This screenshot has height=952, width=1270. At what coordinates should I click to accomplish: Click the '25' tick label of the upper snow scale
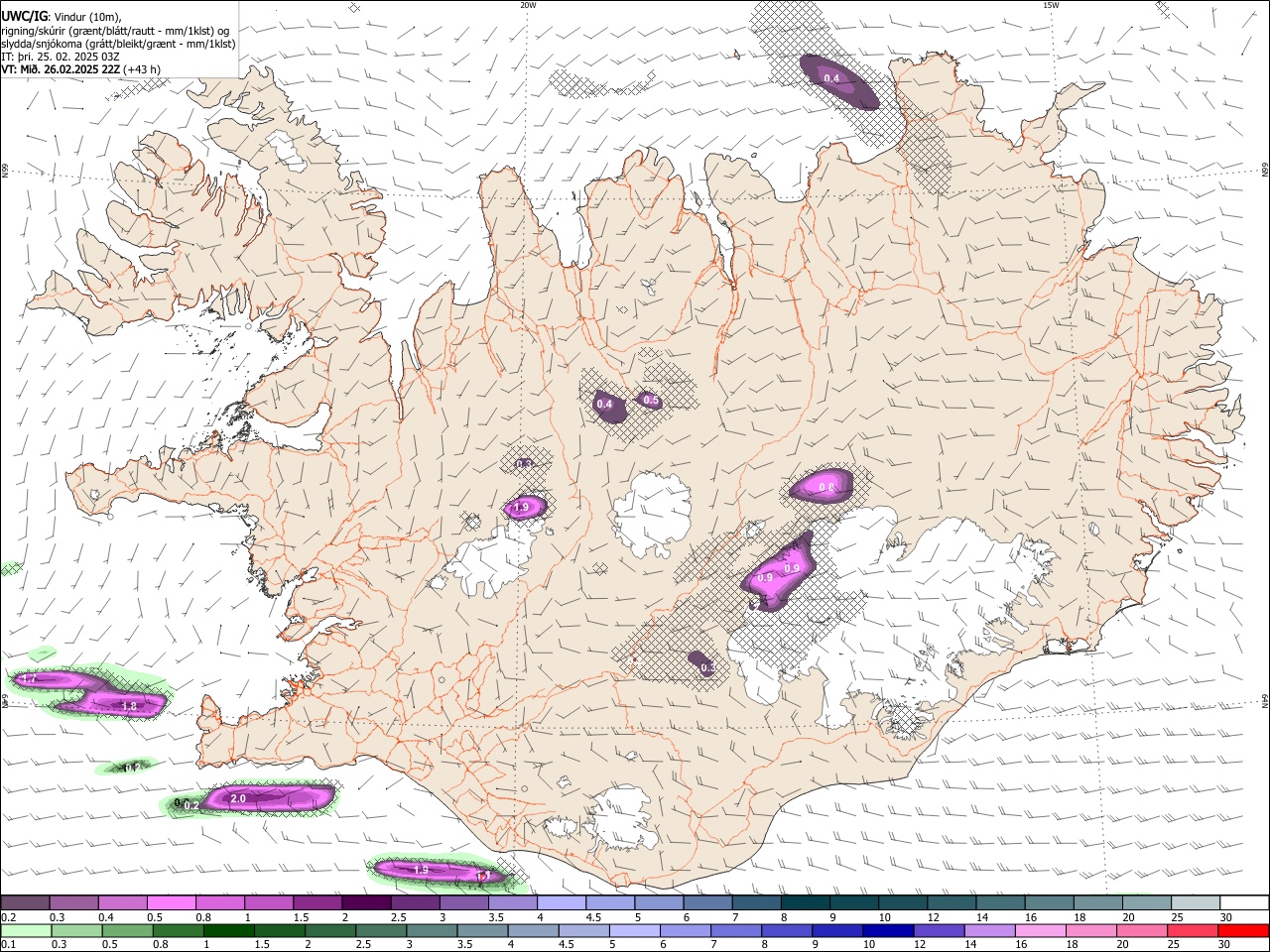coord(1176,917)
